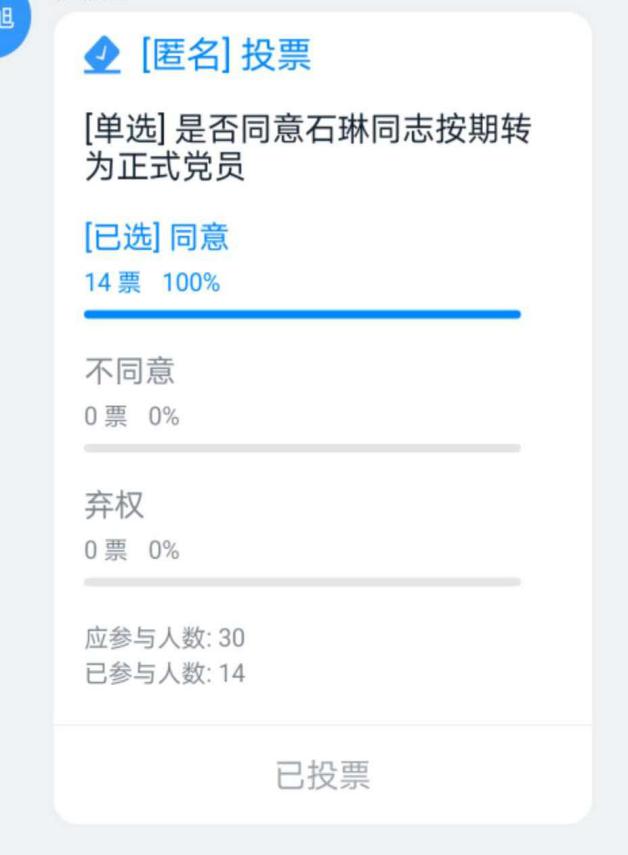Click the gray 不同意 result bar

point(303,448)
